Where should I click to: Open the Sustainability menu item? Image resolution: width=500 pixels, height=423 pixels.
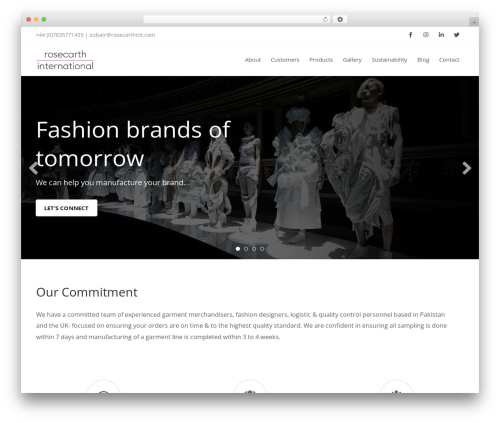389,60
